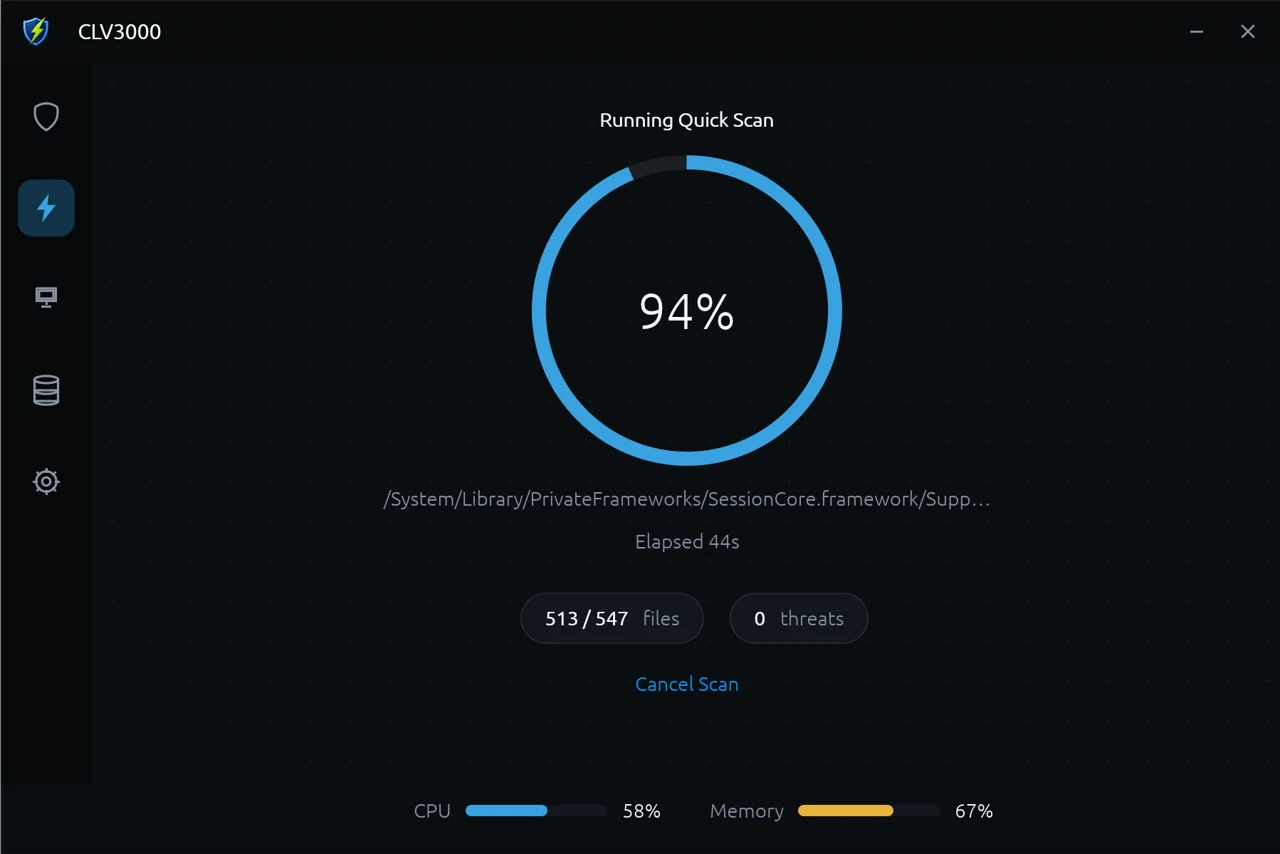Close the CLV3000 window
The height and width of the screenshot is (854, 1280).
coord(1248,31)
